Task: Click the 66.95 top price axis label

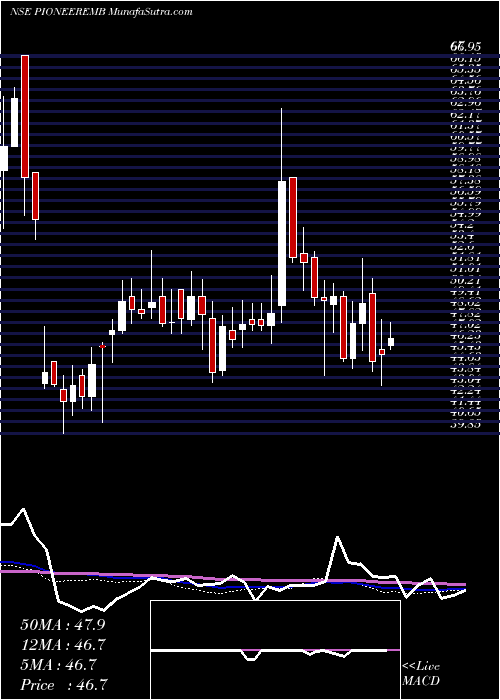Action: click(465, 46)
